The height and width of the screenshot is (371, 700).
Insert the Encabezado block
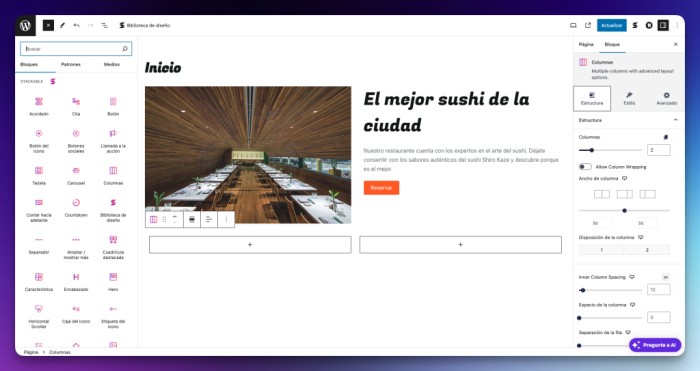click(x=76, y=282)
